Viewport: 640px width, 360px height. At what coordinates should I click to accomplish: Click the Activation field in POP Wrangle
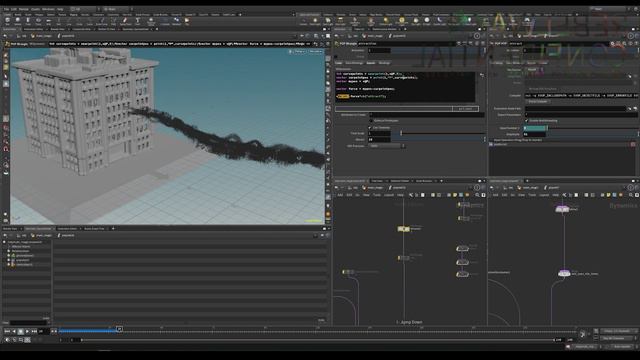coord(379,51)
